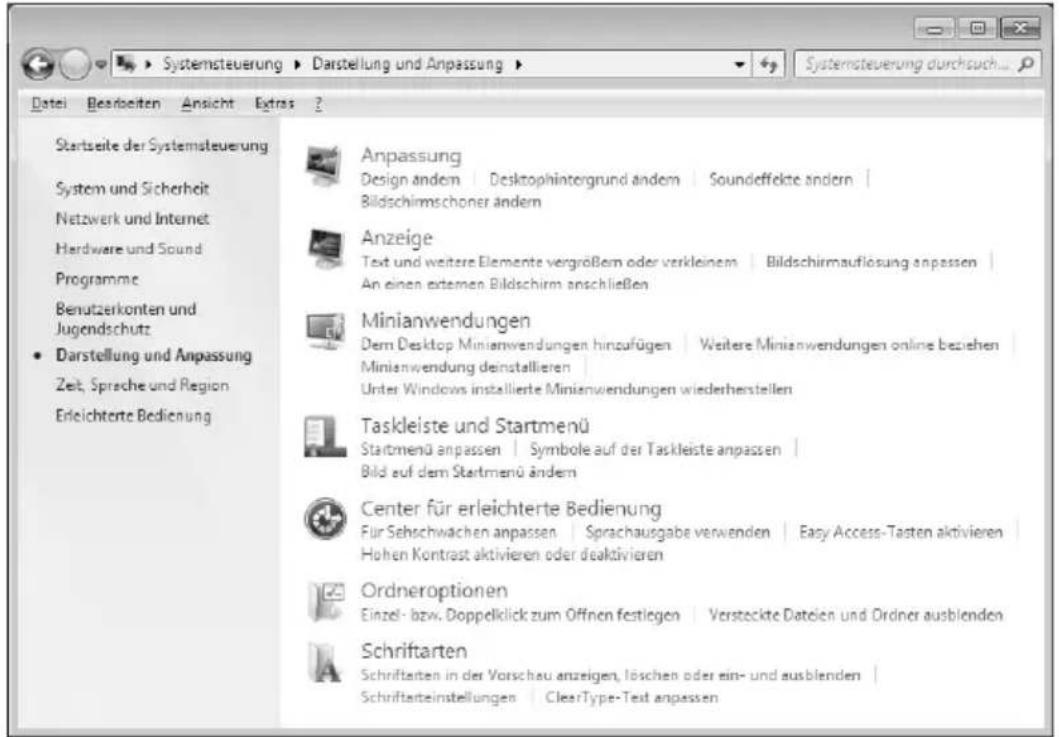Image resolution: width=1059 pixels, height=737 pixels.
Task: Click Bildschirmauflösung anpassen
Action: pyautogui.click(x=871, y=262)
